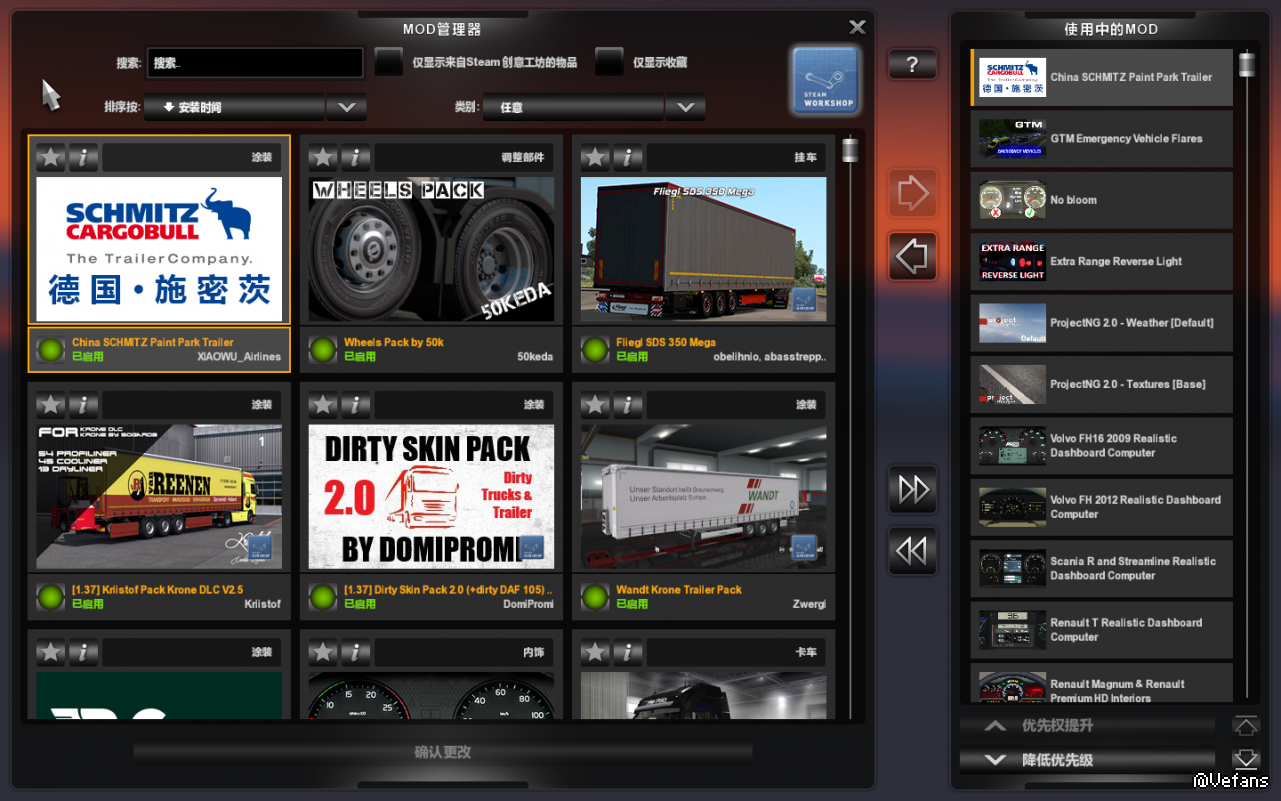Select the Dirty Skin Pack 2.0 thumbnail
Image resolution: width=1281 pixels, height=801 pixels.
(x=431, y=497)
